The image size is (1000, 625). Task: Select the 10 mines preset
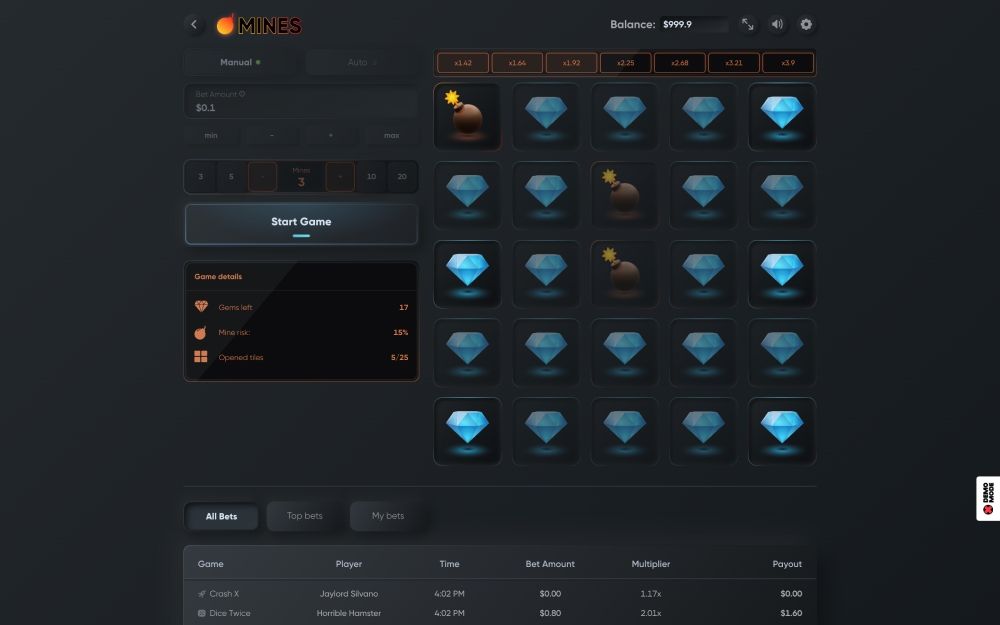point(371,177)
